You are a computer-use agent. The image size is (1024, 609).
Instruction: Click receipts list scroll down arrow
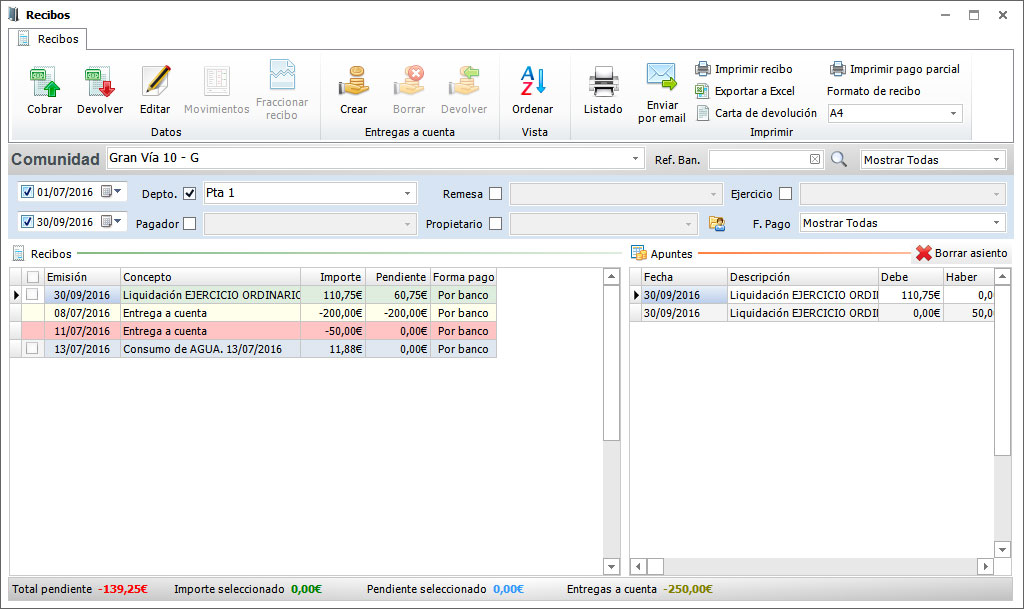(611, 567)
